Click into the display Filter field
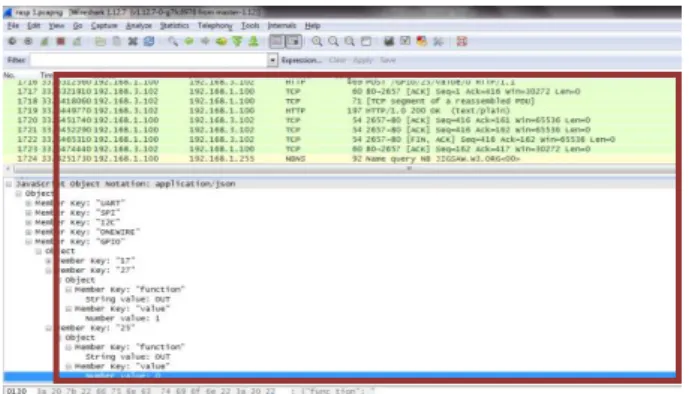 point(149,60)
